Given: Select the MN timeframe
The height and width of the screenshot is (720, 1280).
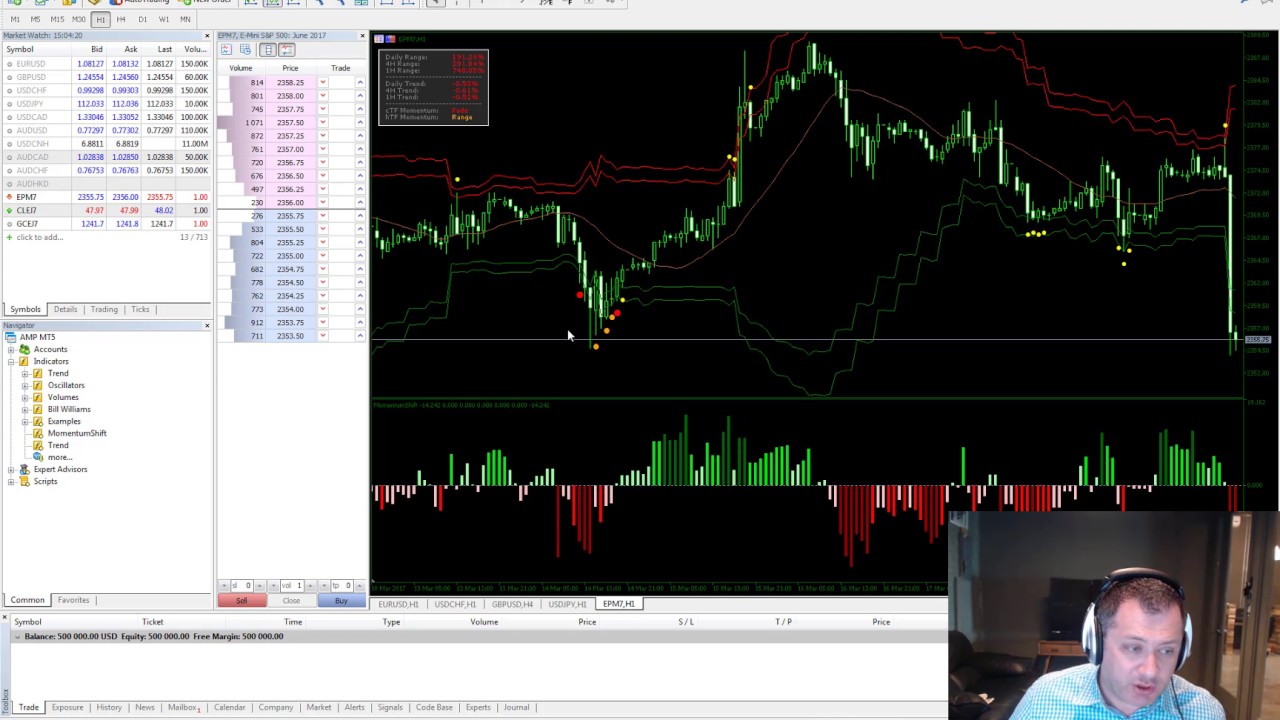Looking at the screenshot, I should click(x=185, y=19).
